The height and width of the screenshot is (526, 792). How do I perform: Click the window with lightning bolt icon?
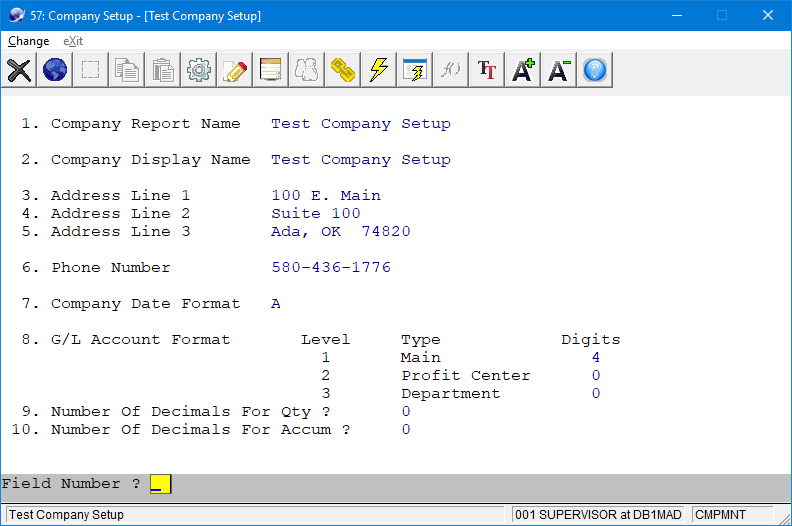415,70
